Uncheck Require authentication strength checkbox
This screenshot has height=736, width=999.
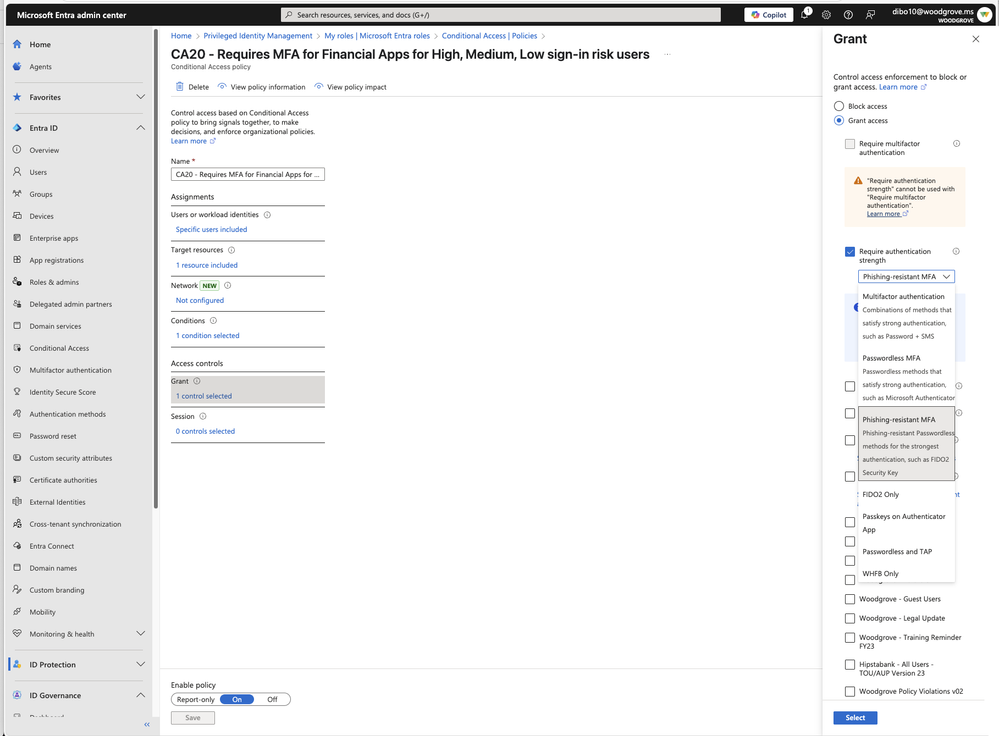coord(850,252)
